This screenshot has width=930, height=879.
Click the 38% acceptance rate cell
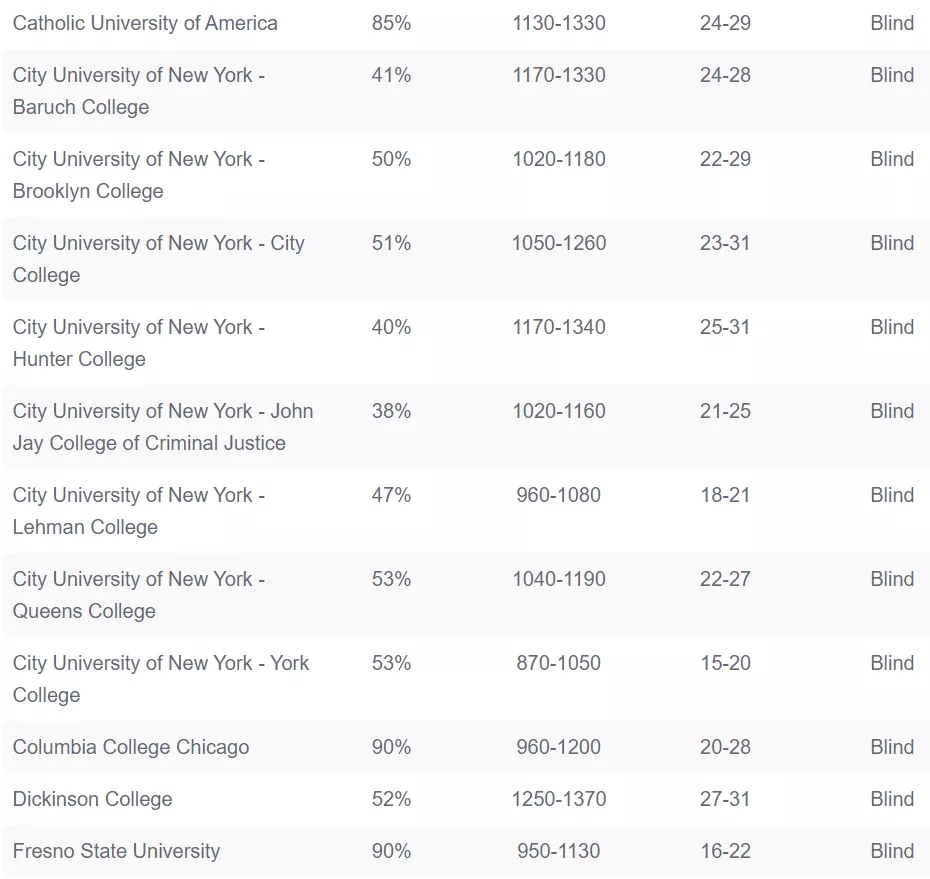[x=391, y=411]
